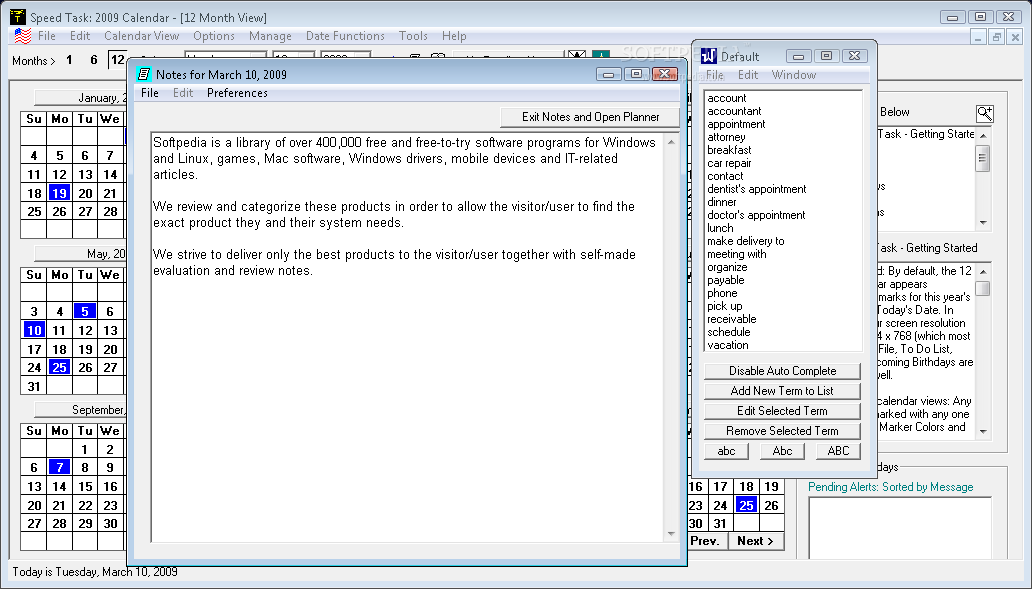Viewport: 1032px width, 589px height.
Task: Open the Date Functions menu
Action: 345,36
